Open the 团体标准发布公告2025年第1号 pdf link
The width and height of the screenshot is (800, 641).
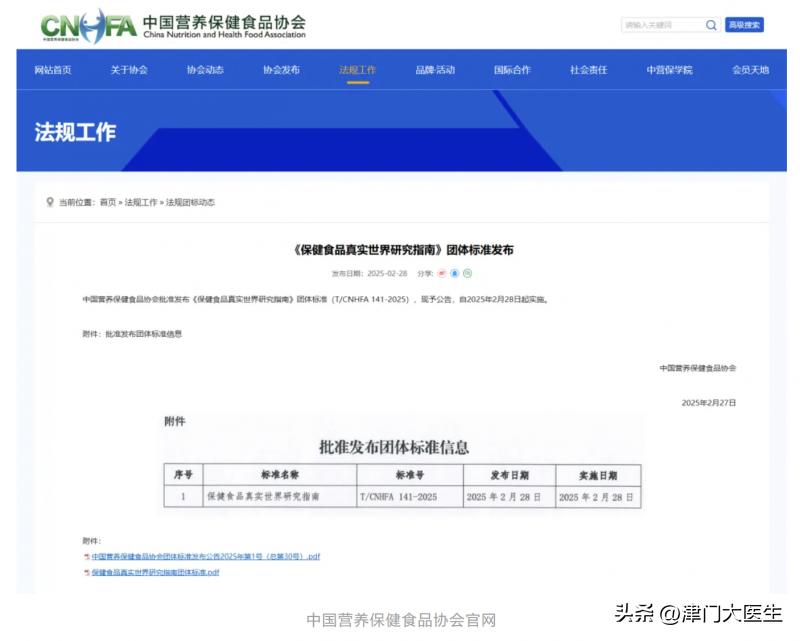[206, 556]
